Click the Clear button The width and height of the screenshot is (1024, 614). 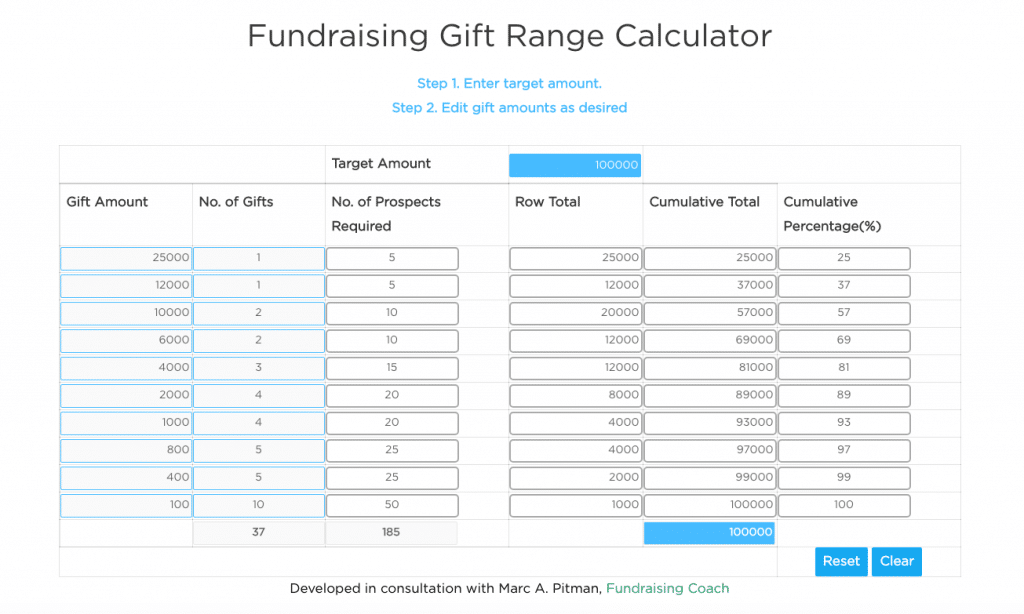tap(896, 561)
